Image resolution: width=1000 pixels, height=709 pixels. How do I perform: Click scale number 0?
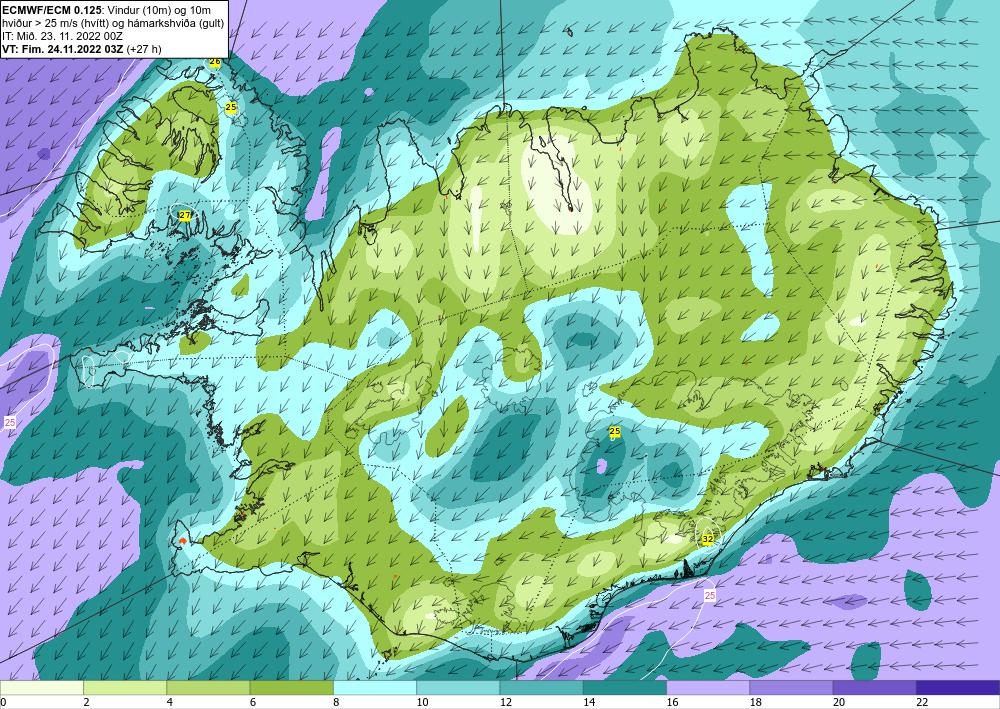[3, 702]
